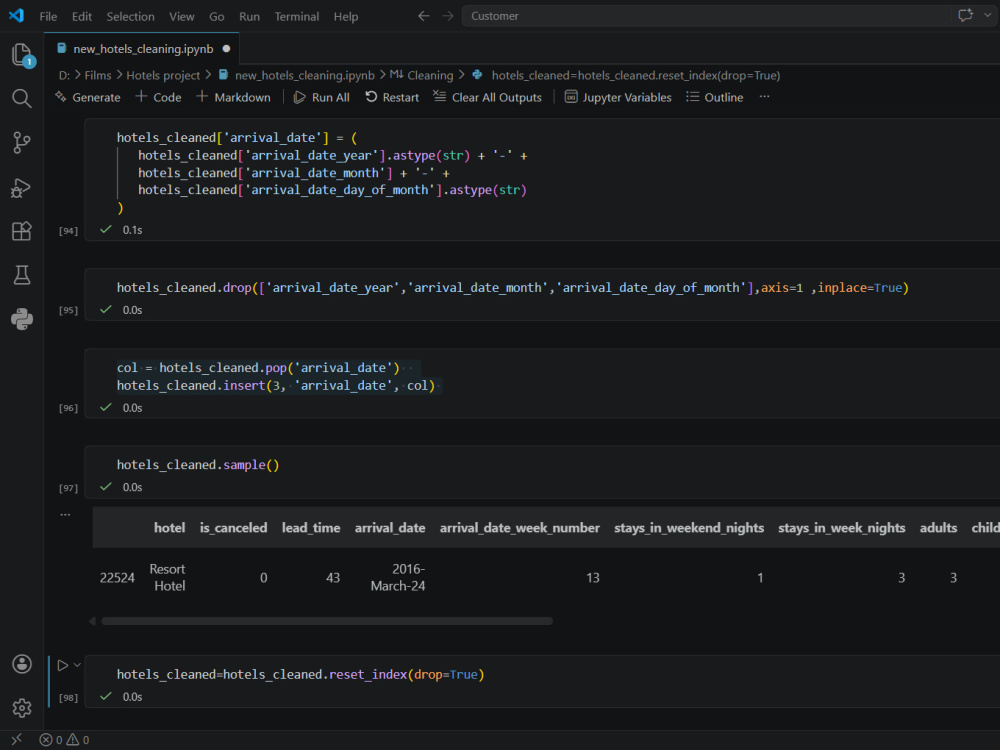Viewport: 1000px width, 750px height.
Task: Show the notebook Outline
Action: (714, 97)
